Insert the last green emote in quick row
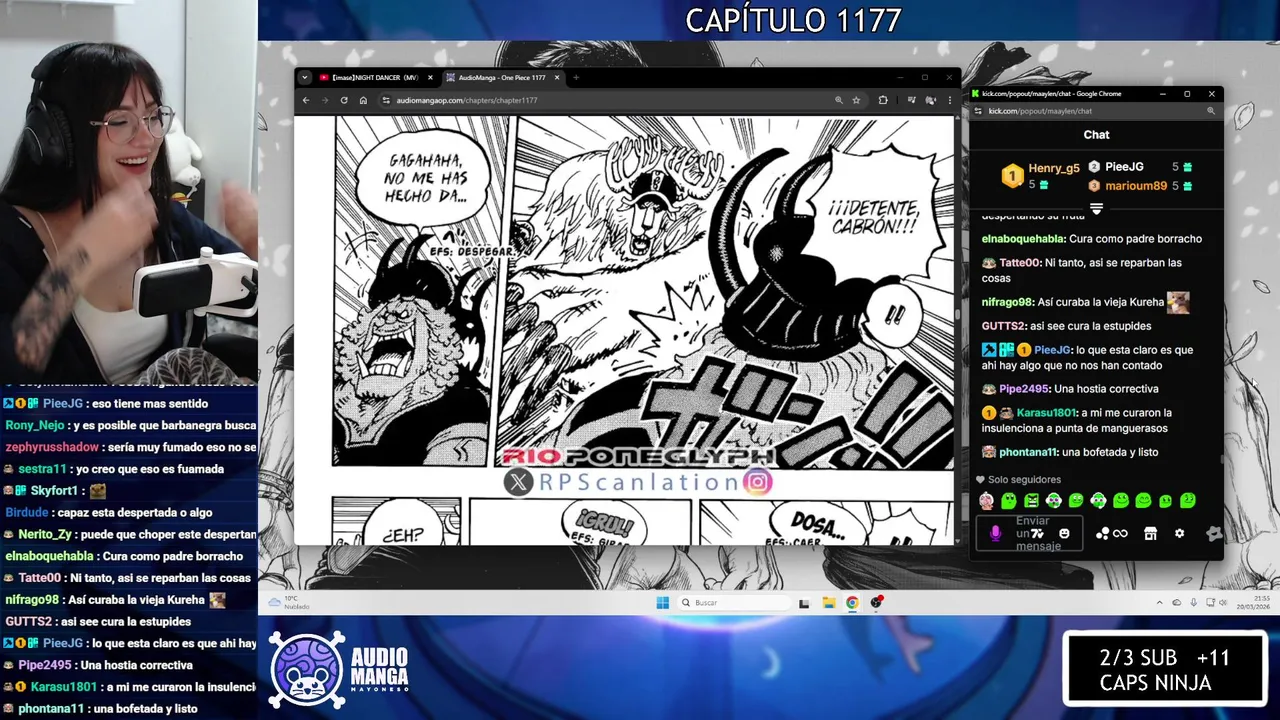Image resolution: width=1280 pixels, height=720 pixels. [1187, 501]
